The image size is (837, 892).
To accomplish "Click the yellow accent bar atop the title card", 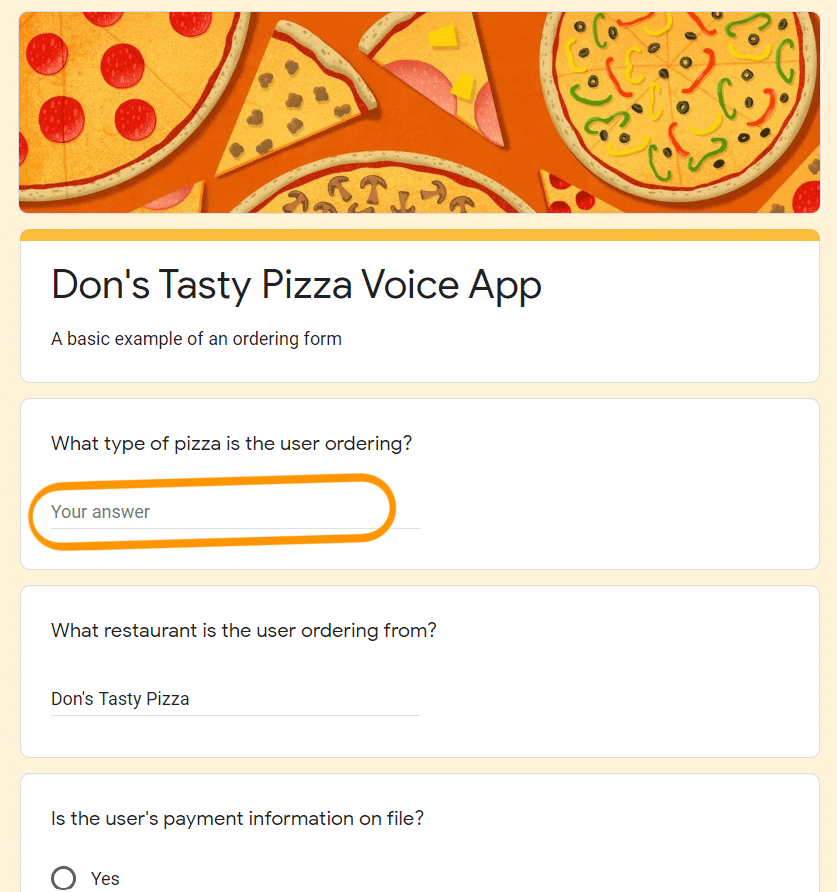I will coord(420,235).
